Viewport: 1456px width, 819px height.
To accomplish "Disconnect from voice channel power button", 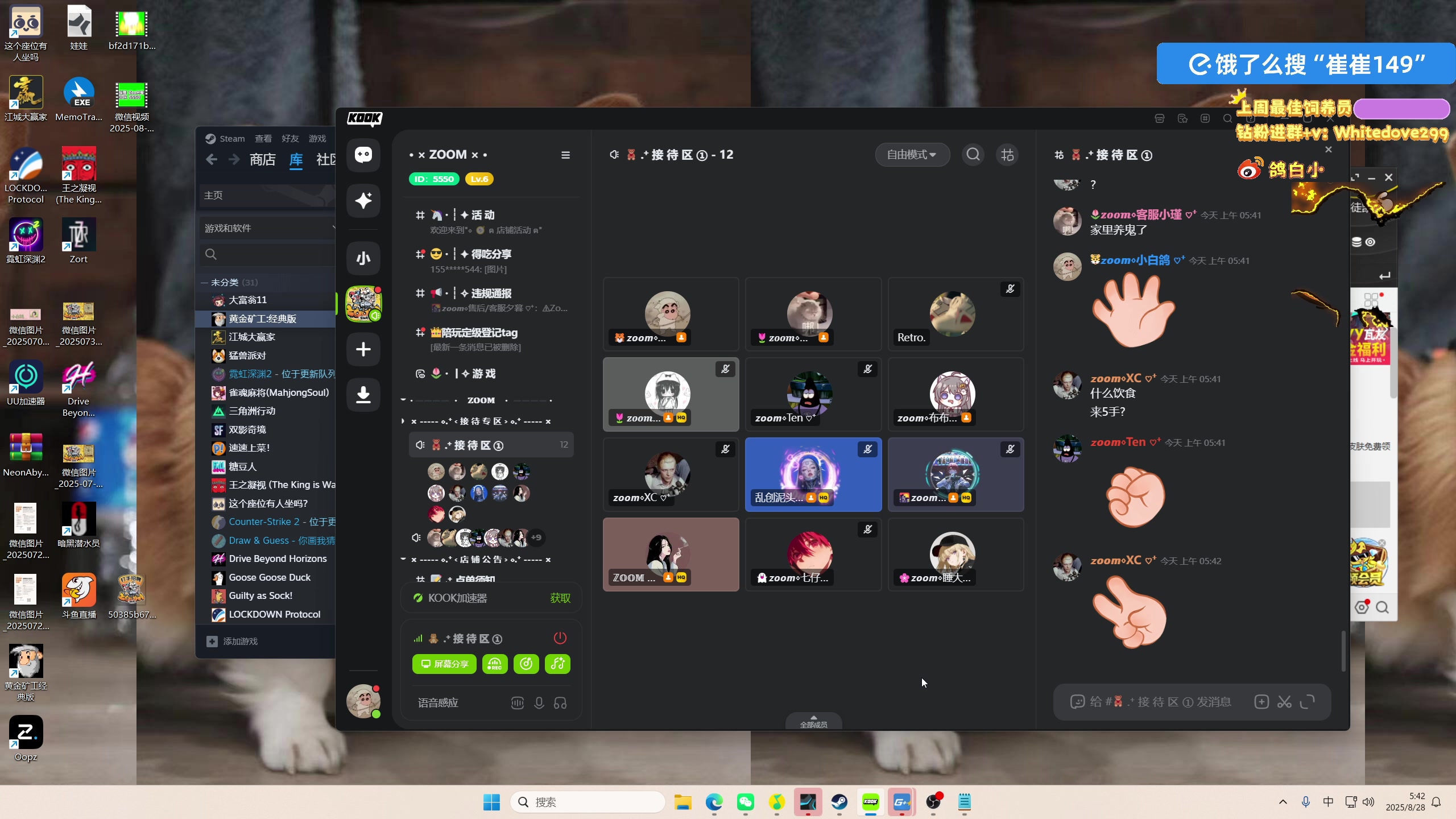I will (x=560, y=638).
